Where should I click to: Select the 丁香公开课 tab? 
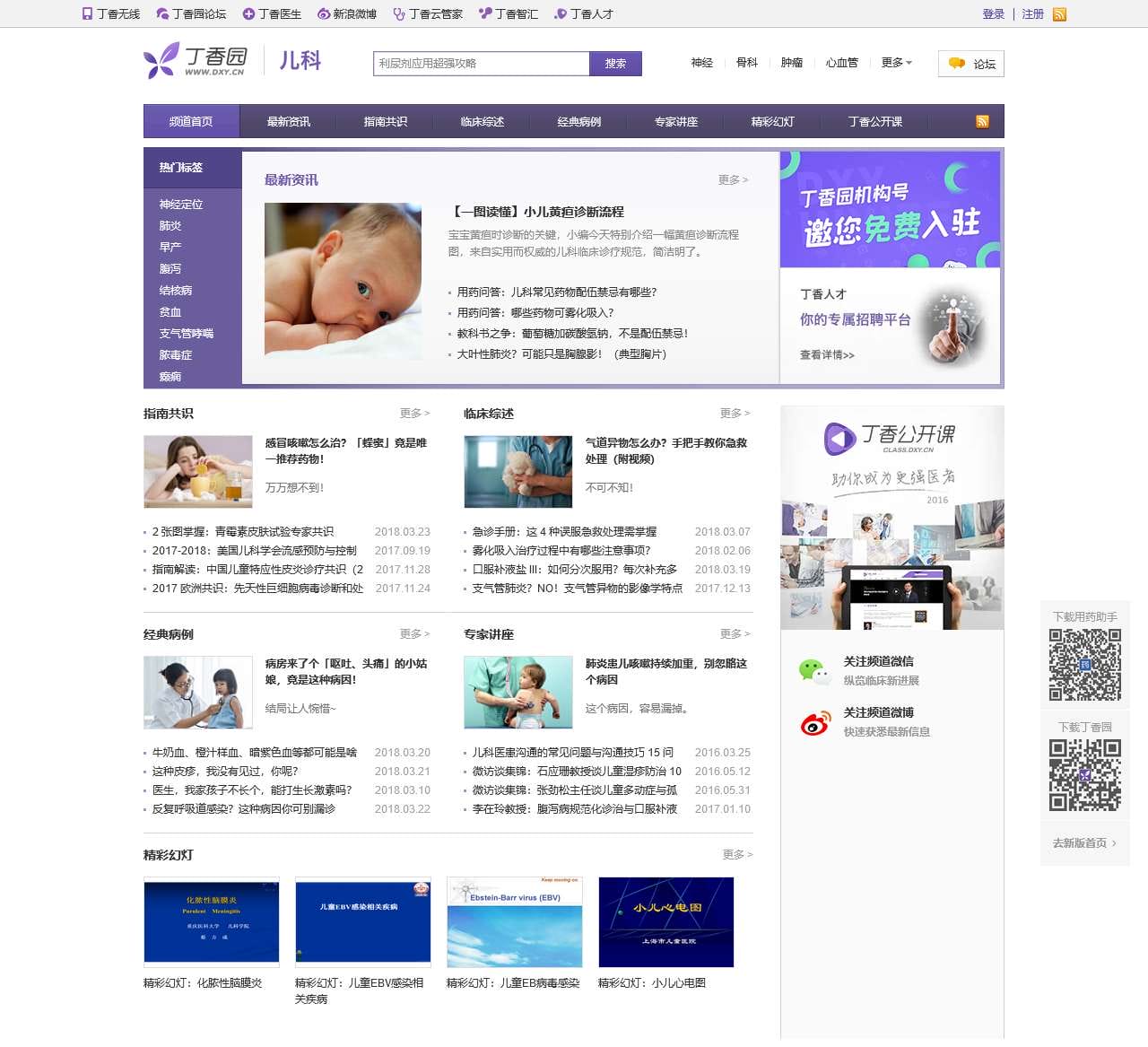click(874, 121)
